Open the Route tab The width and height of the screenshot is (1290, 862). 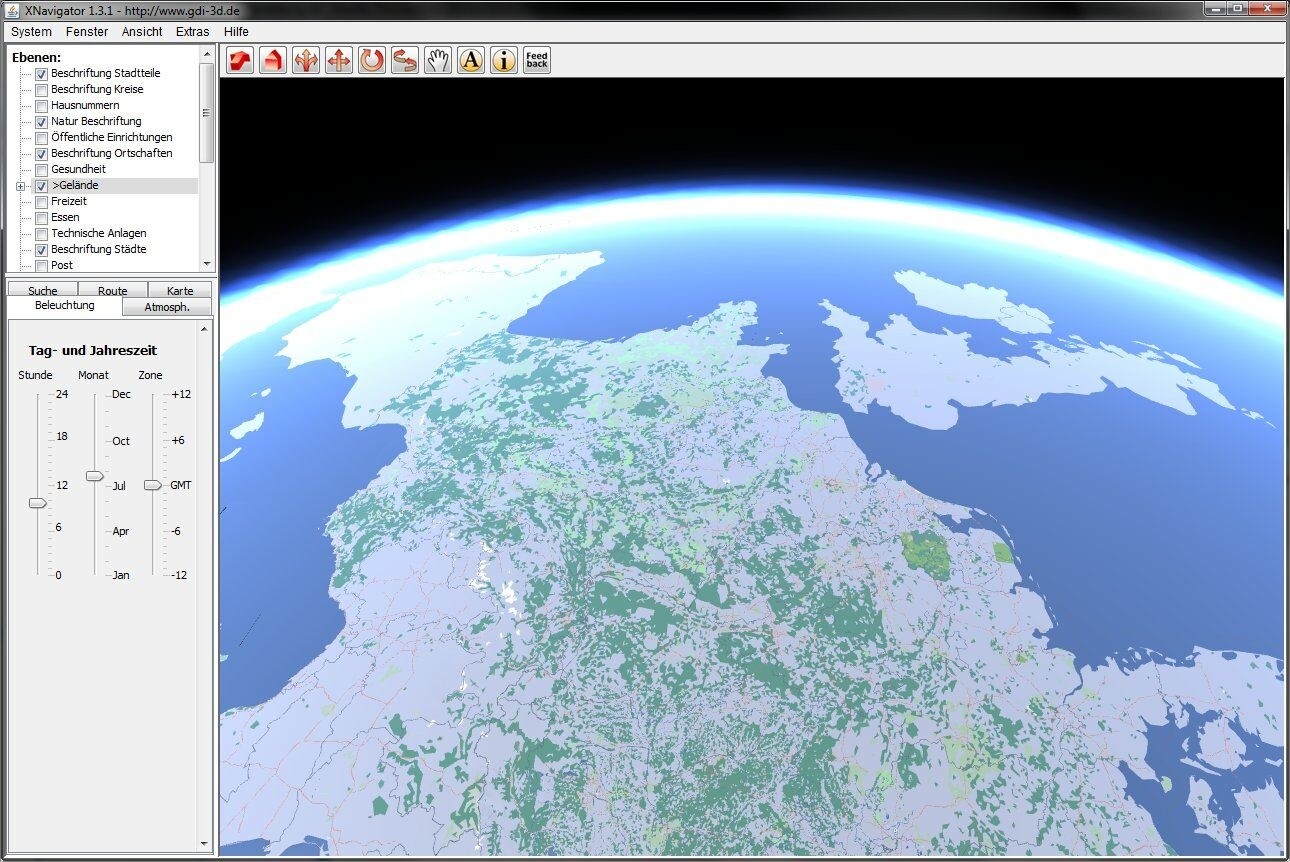[x=111, y=289]
